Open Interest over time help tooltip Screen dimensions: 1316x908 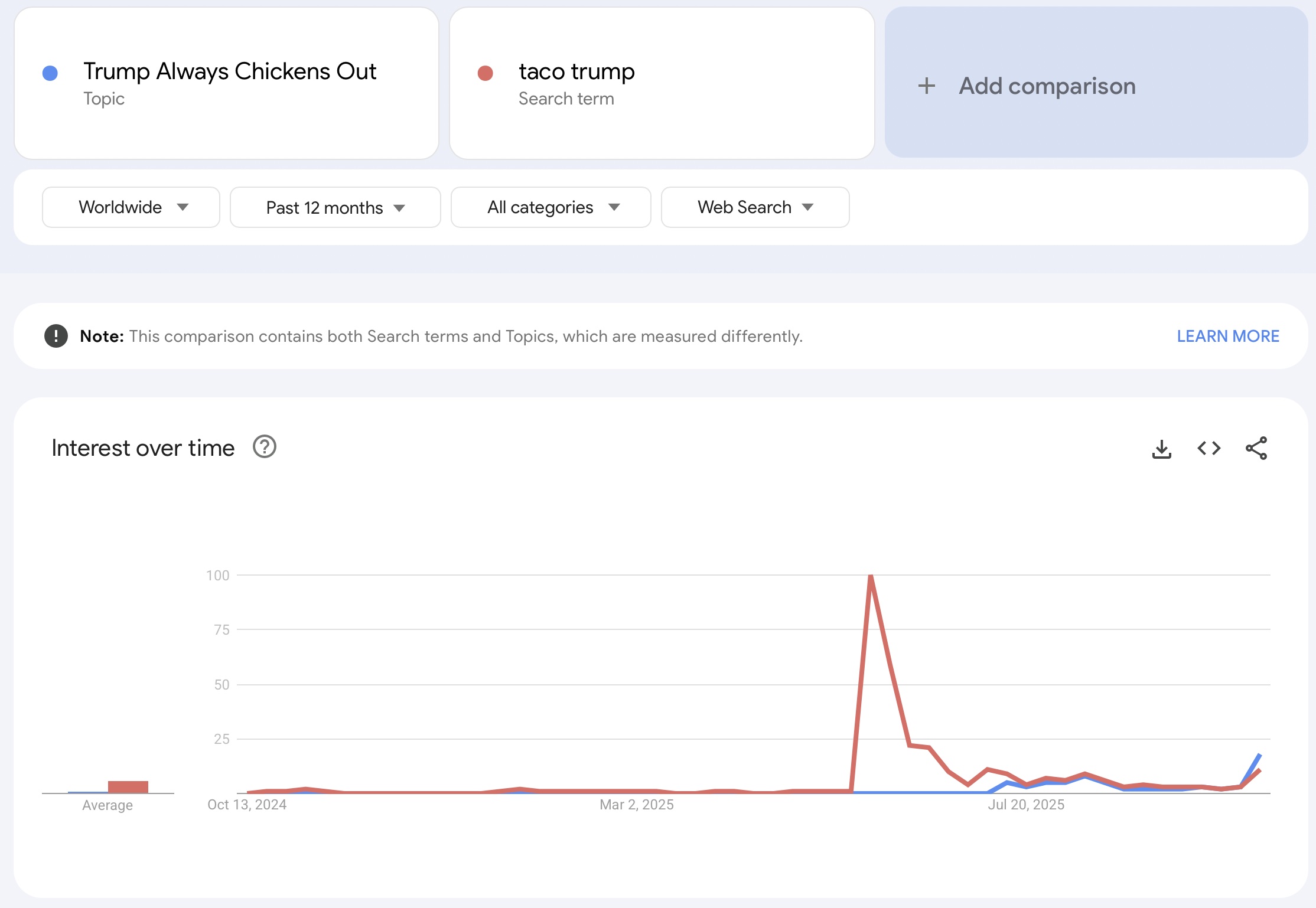264,447
